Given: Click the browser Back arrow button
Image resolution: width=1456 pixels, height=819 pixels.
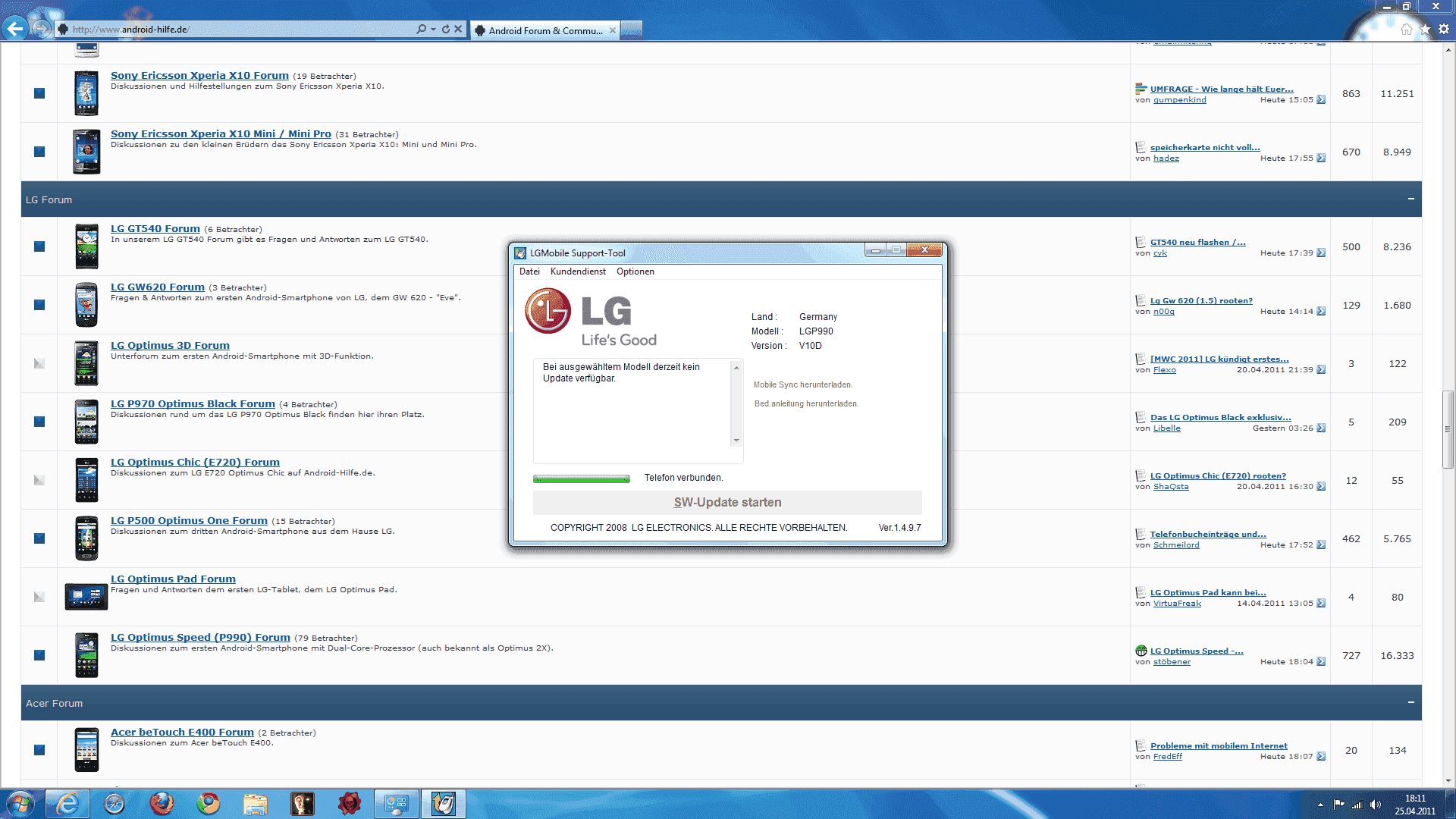Looking at the screenshot, I should pos(15,29).
